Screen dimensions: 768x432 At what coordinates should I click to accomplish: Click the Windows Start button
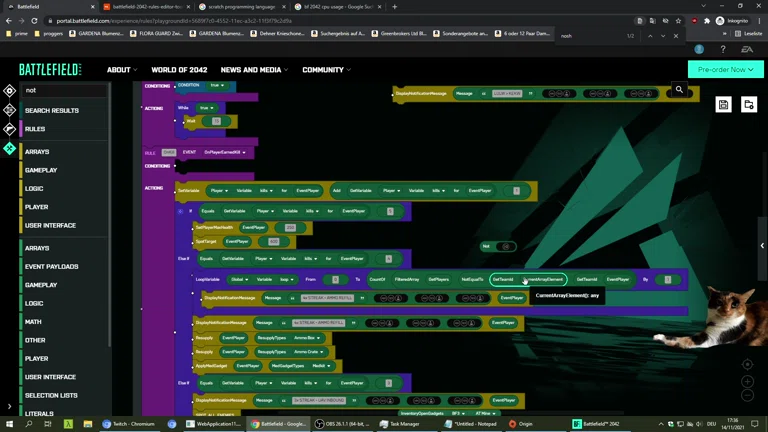pyautogui.click(x=9, y=424)
